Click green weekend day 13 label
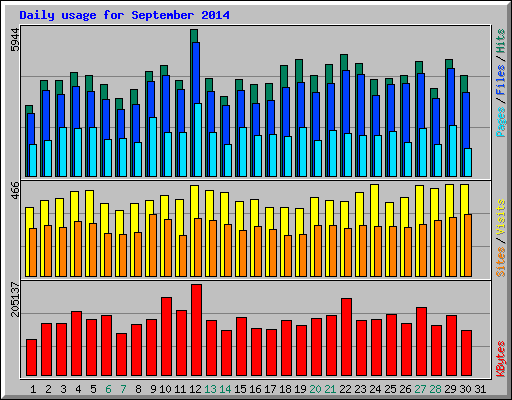The height and width of the screenshot is (400, 512). point(210,389)
